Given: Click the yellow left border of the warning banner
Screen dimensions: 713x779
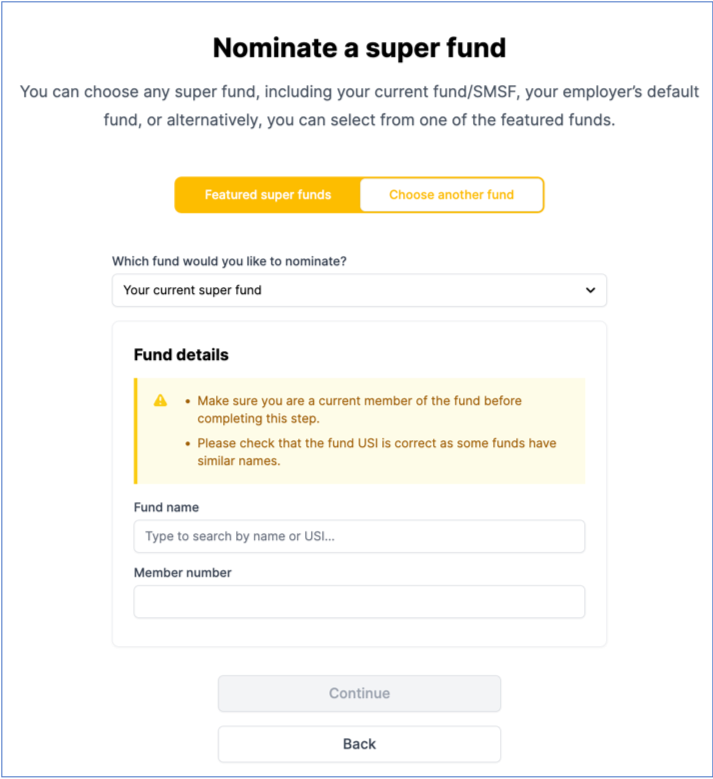Looking at the screenshot, I should [136, 431].
